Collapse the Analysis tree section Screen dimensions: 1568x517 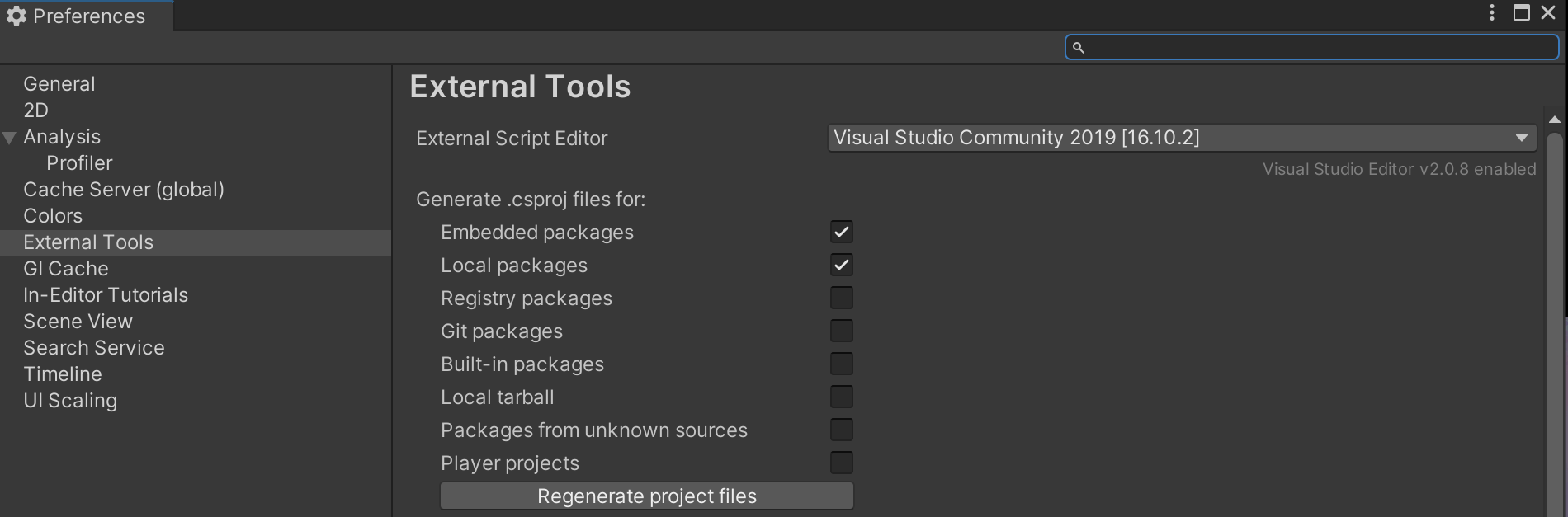tap(10, 138)
